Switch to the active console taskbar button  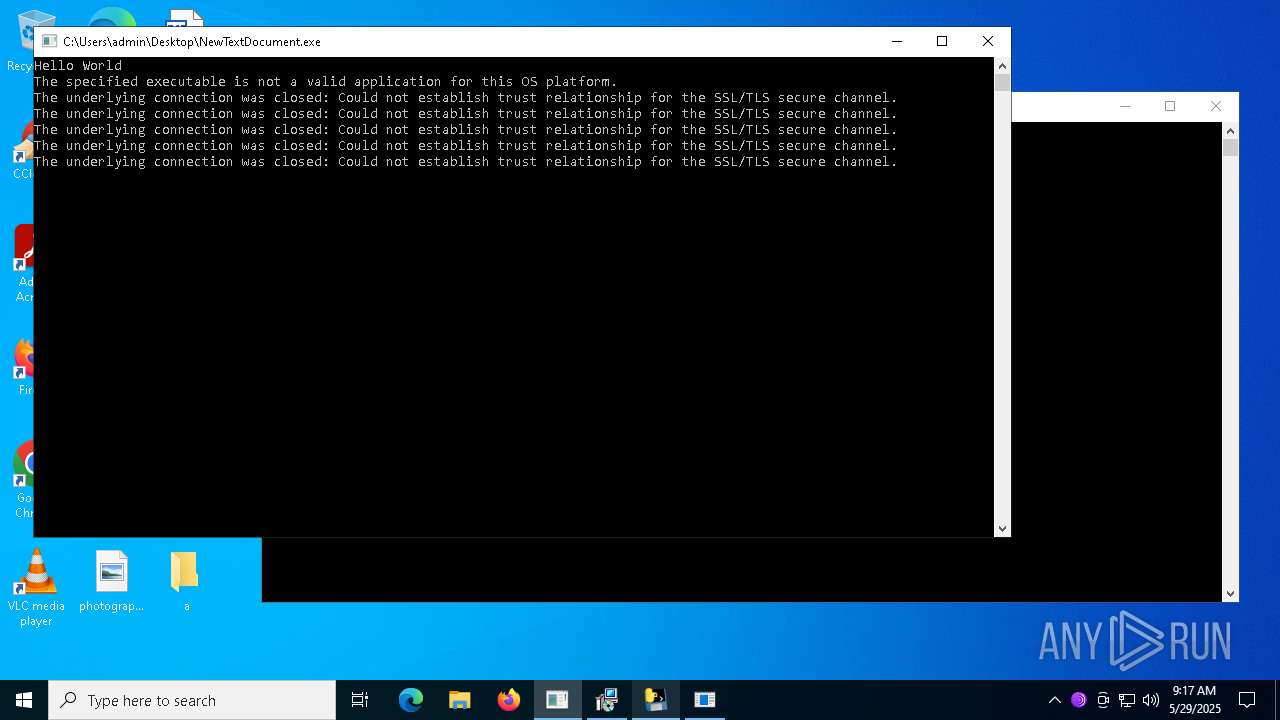557,700
